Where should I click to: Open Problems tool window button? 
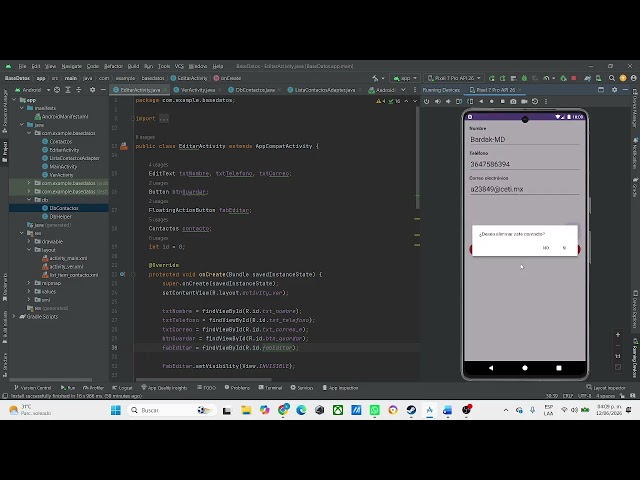[237, 388]
